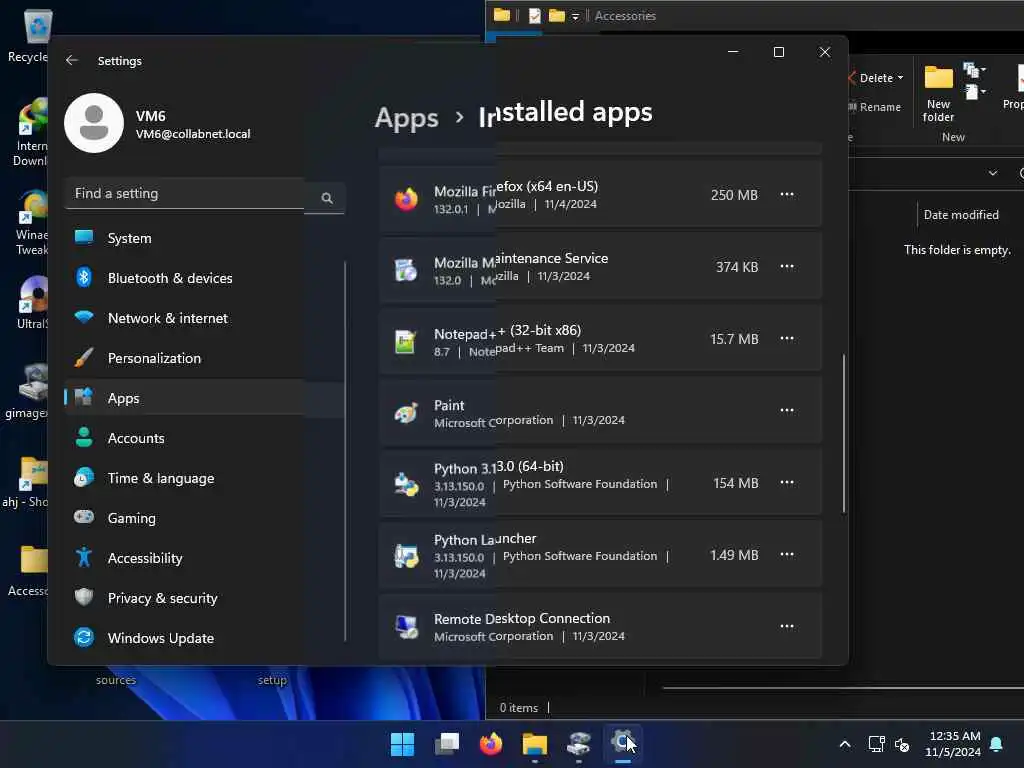Open more options for Mozilla Firefox
Image resolution: width=1024 pixels, height=768 pixels.
click(x=787, y=195)
